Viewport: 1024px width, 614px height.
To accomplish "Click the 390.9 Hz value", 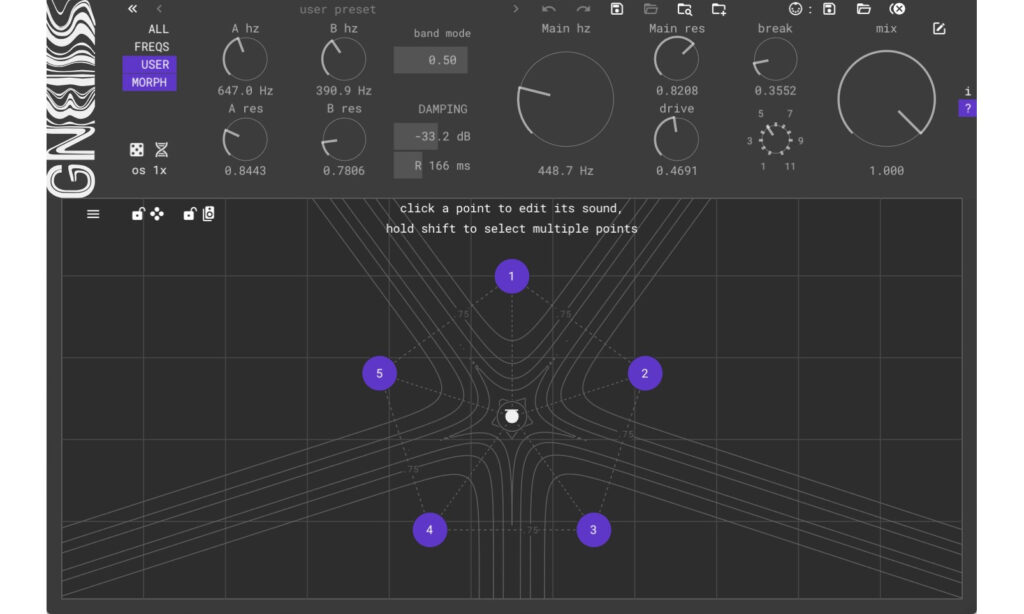I will click(344, 91).
